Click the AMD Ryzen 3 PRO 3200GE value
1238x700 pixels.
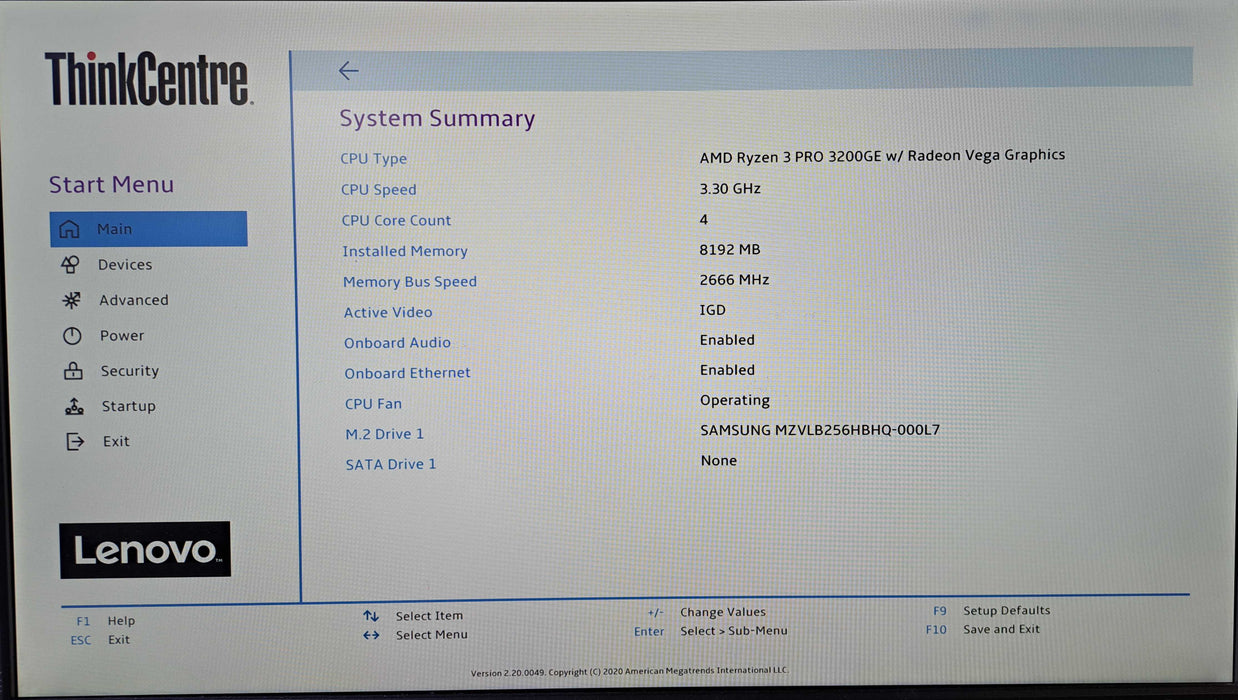882,155
